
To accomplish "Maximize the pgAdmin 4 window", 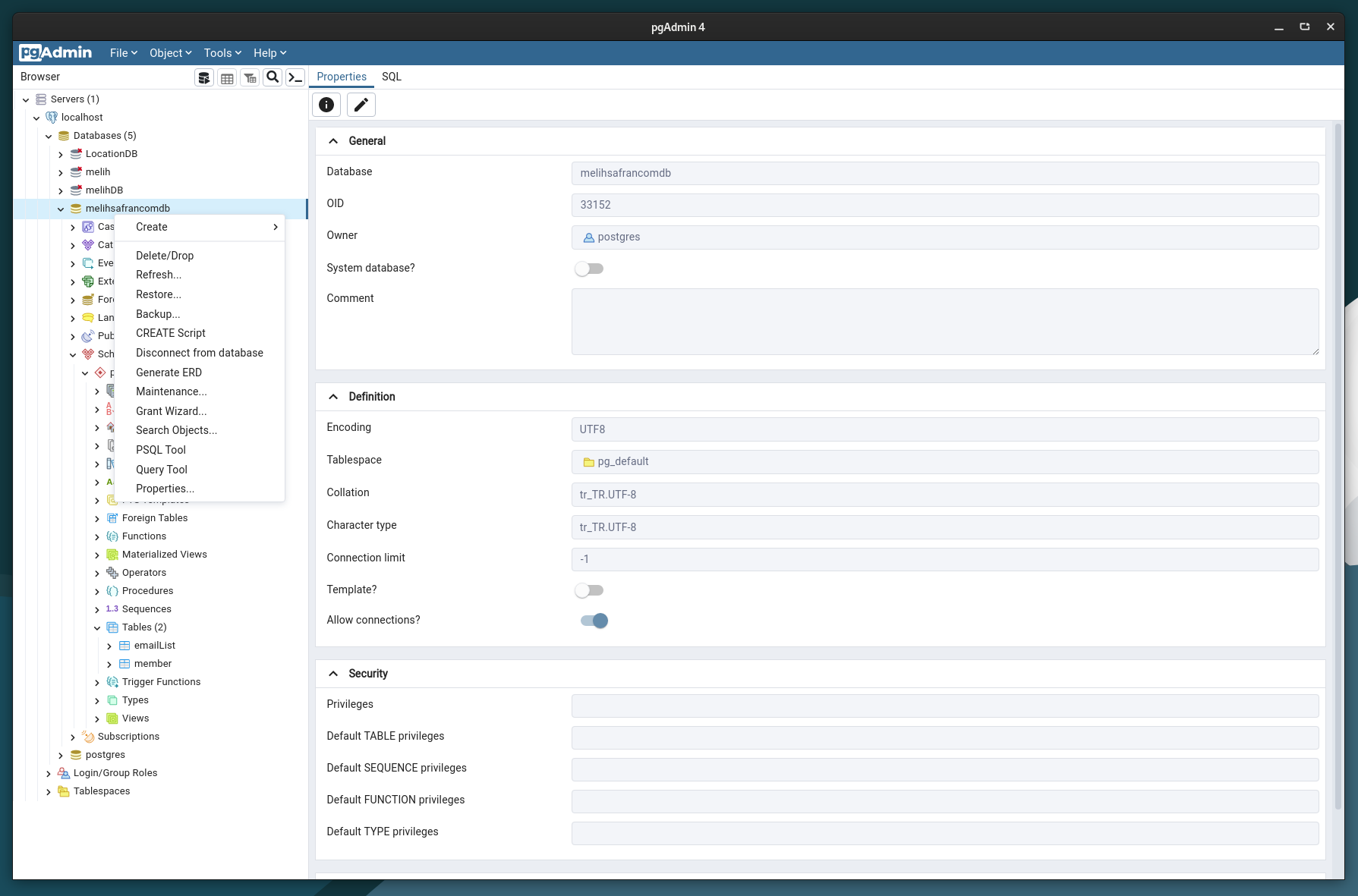I will pos(1305,27).
